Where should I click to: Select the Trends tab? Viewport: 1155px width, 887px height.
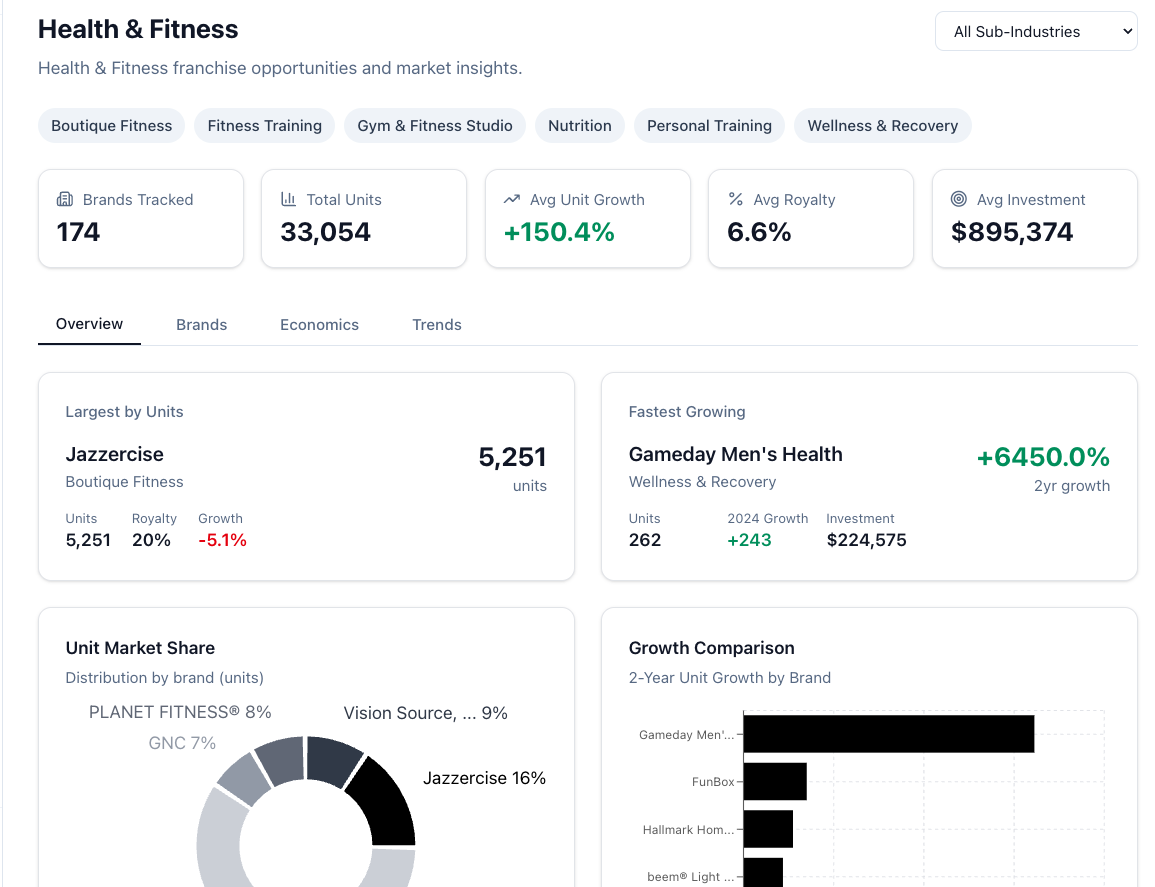(436, 325)
